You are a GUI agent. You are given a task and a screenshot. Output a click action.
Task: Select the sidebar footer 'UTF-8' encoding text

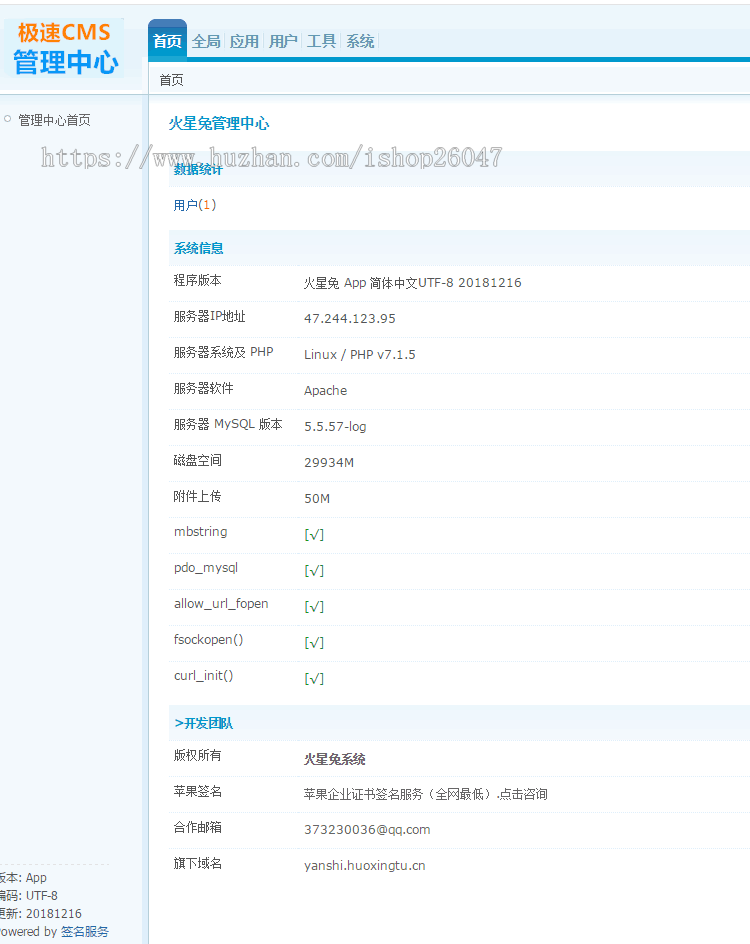(42, 896)
